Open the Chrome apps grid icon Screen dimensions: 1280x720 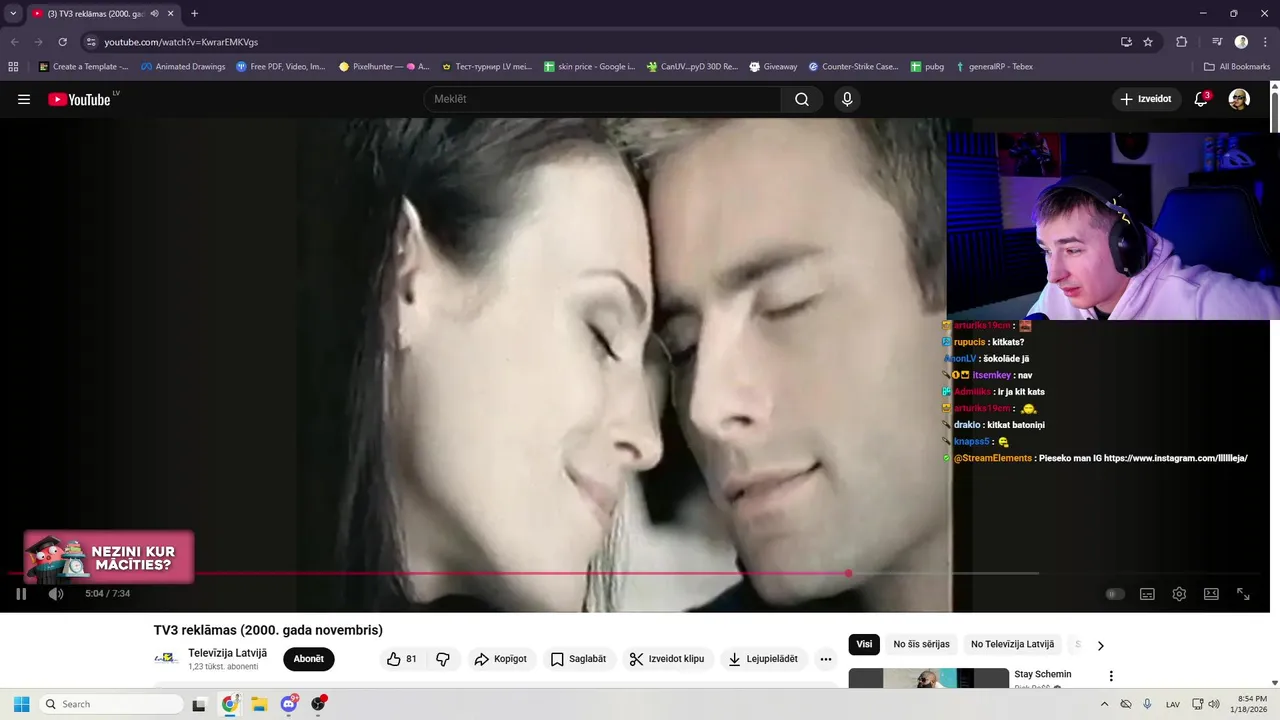click(13, 67)
